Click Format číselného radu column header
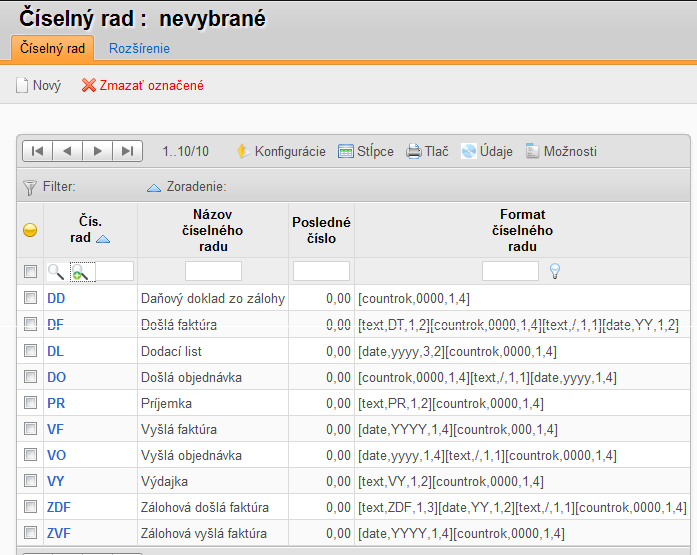 tap(522, 230)
